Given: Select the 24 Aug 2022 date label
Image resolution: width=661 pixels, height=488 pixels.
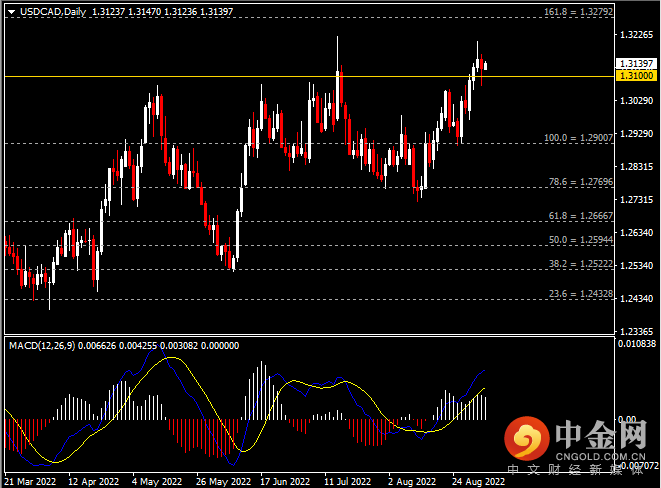Looking at the screenshot, I should [478, 481].
